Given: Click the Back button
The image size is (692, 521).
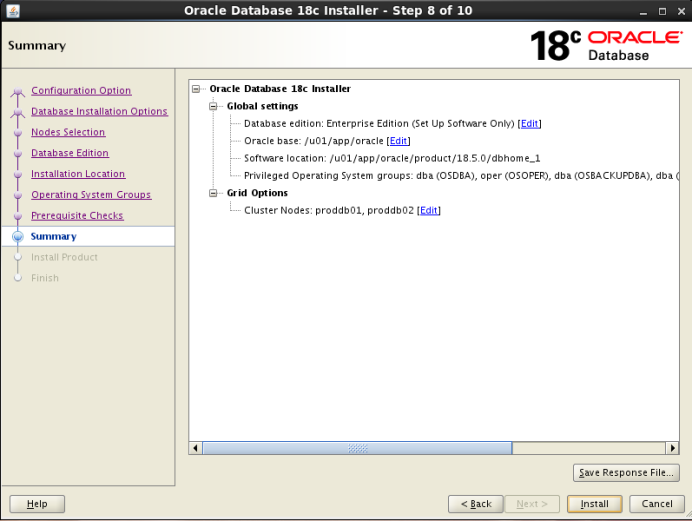Looking at the screenshot, I should 476,504.
